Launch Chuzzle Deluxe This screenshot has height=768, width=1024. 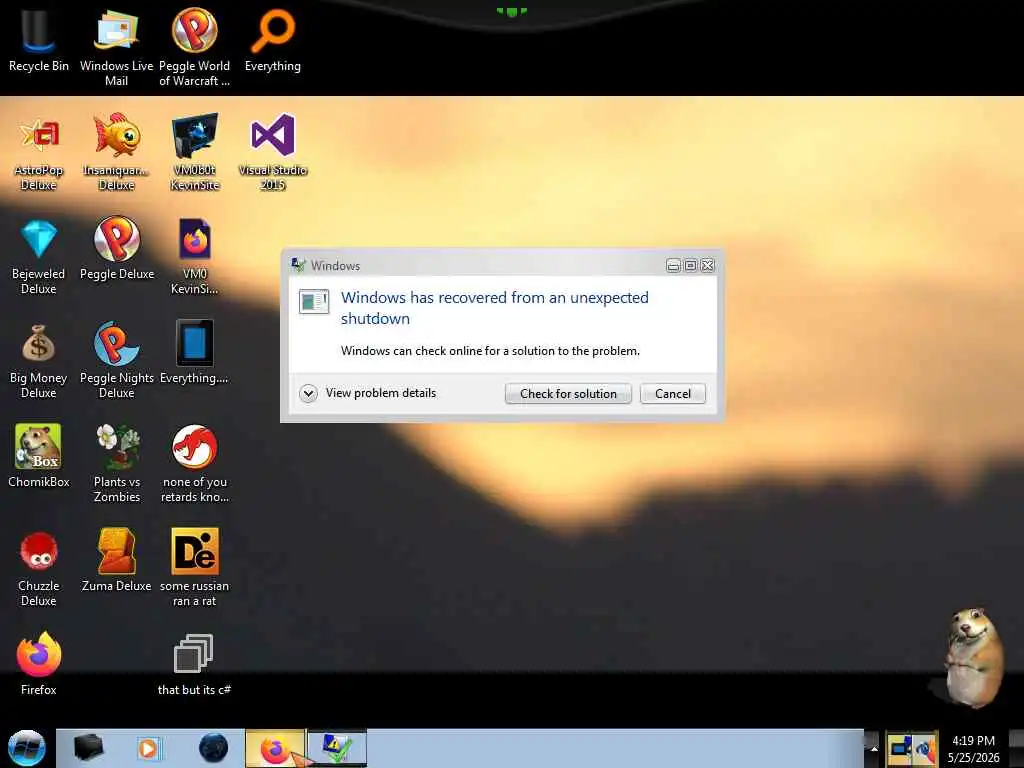point(39,568)
